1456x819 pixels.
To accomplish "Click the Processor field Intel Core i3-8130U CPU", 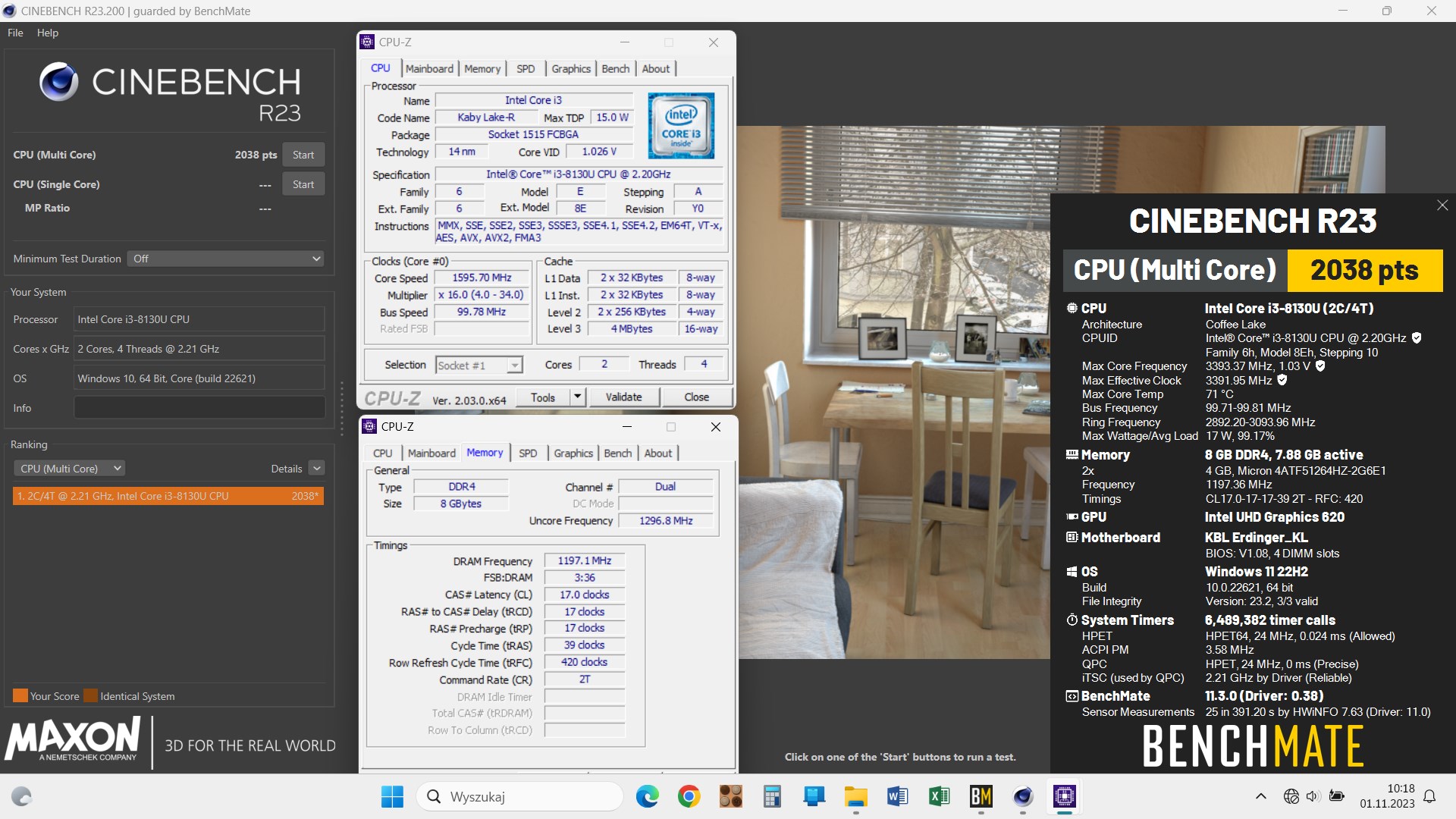I will click(199, 319).
